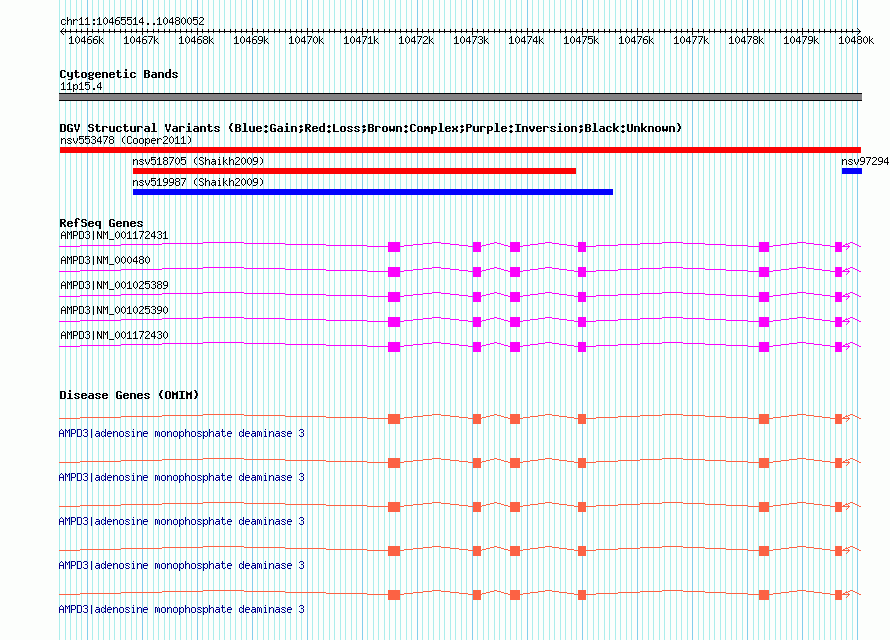
Task: Click the nsv97294 variant label
Action: tap(865, 161)
